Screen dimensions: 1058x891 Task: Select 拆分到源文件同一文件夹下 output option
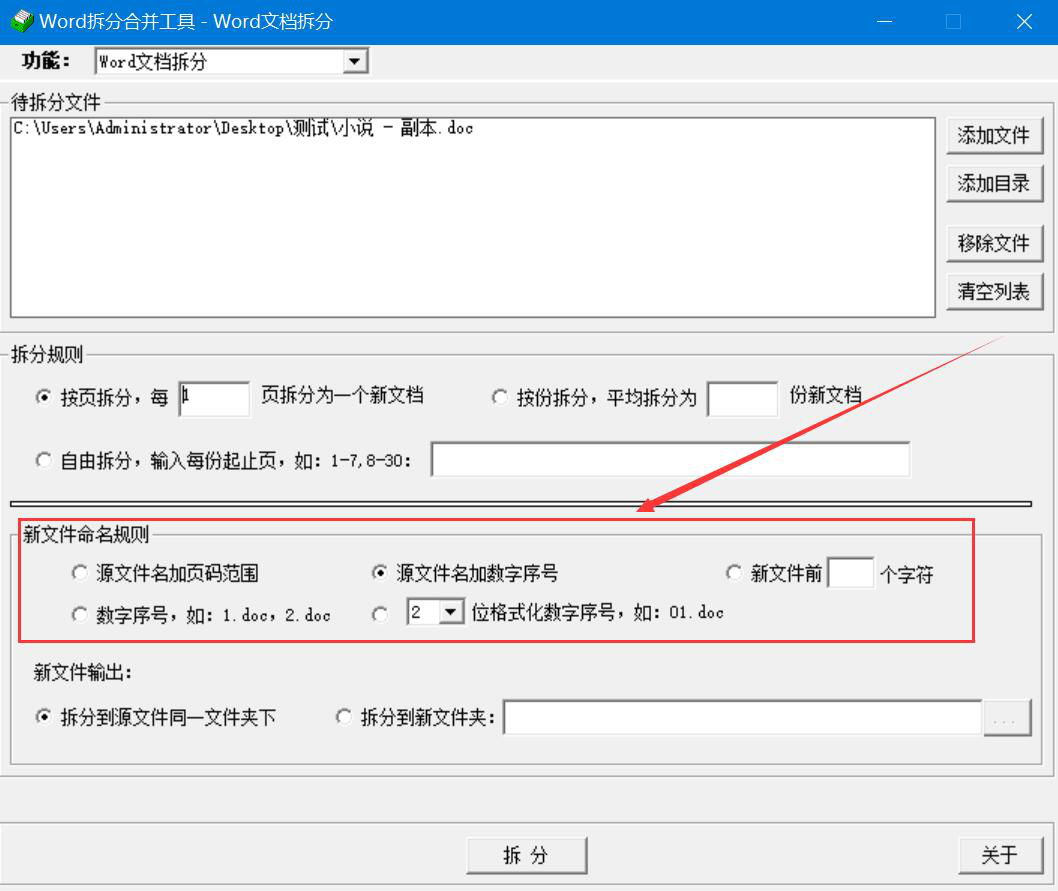click(x=43, y=717)
